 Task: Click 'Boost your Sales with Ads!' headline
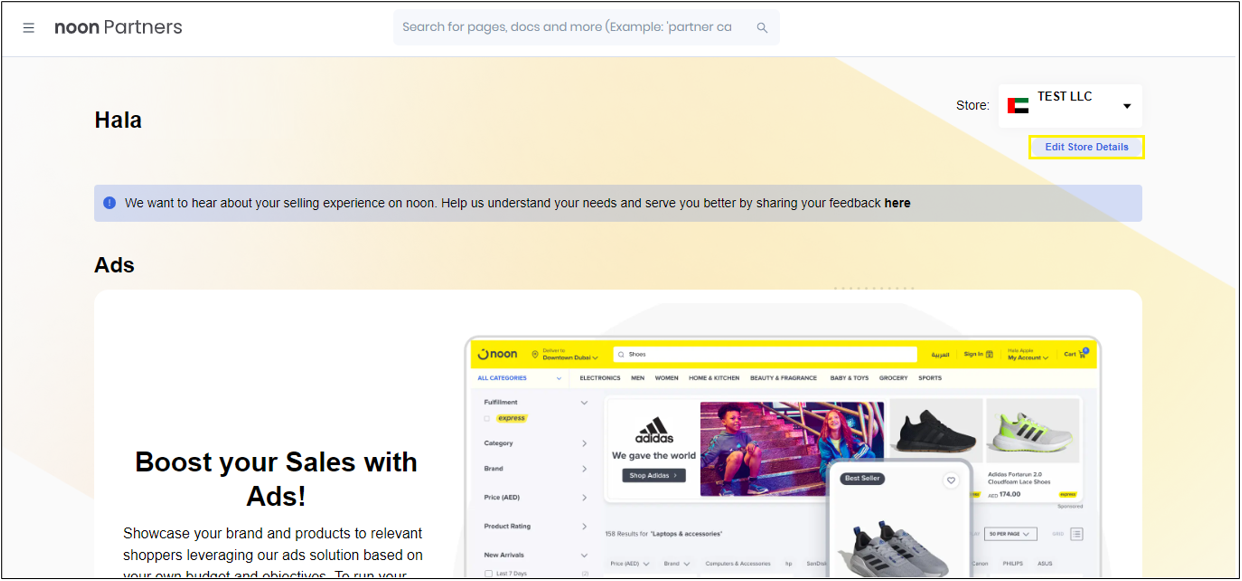click(x=276, y=478)
